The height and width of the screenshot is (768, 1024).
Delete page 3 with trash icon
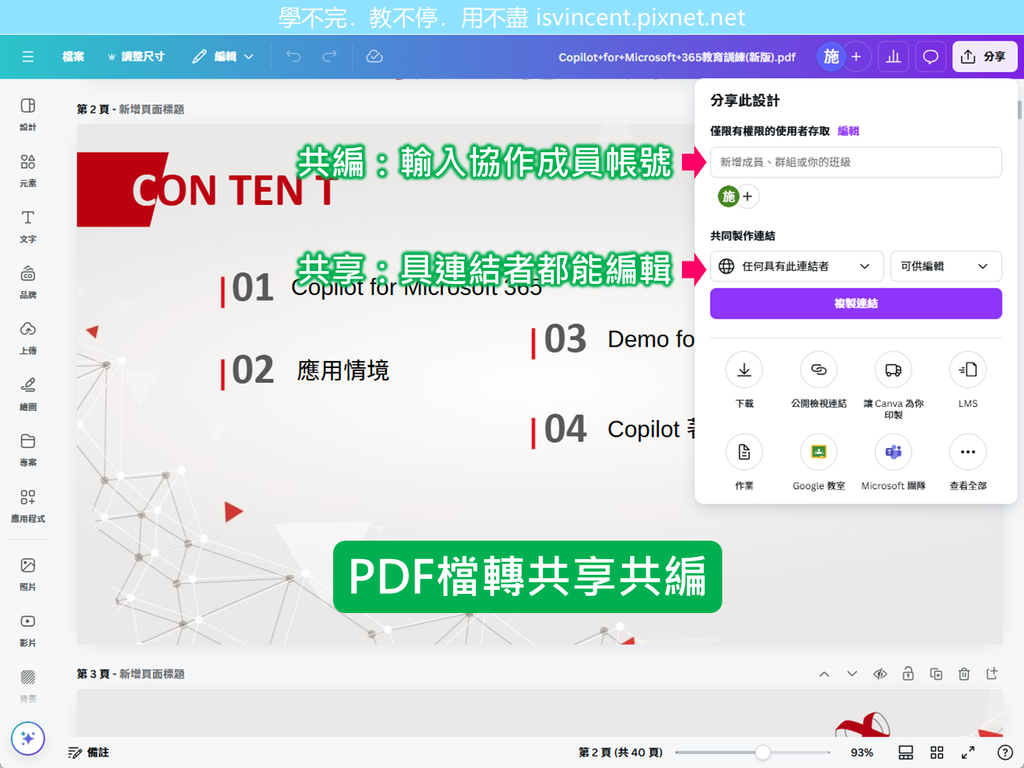(x=964, y=673)
